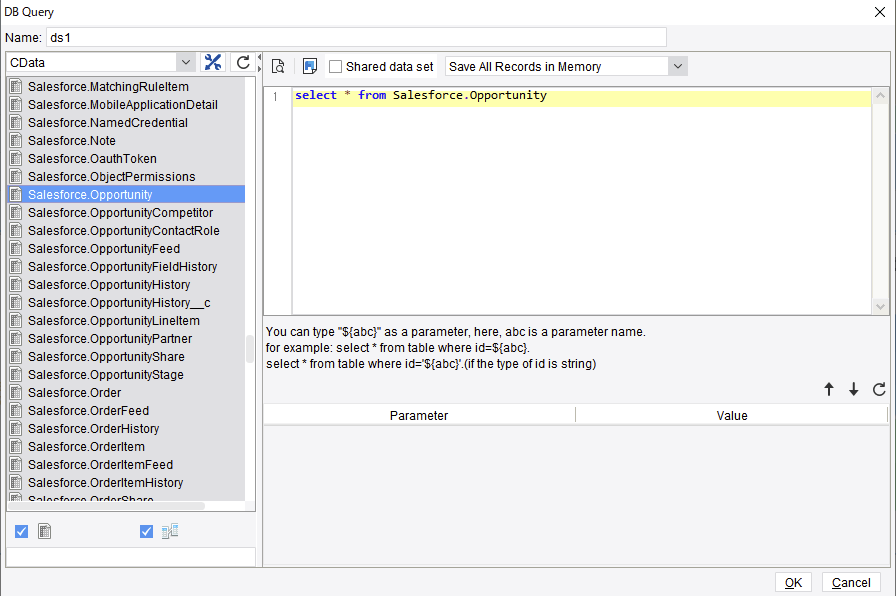The image size is (896, 596).
Task: Select Salesforce.OpportunityLineItem table
Action: point(113,321)
